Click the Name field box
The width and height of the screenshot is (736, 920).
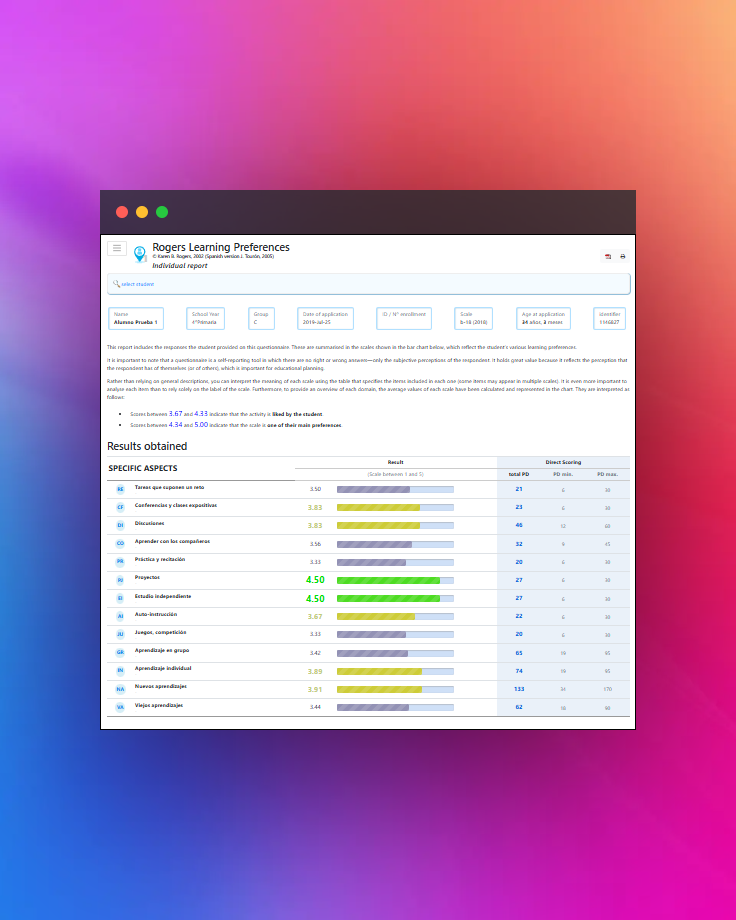tap(136, 319)
